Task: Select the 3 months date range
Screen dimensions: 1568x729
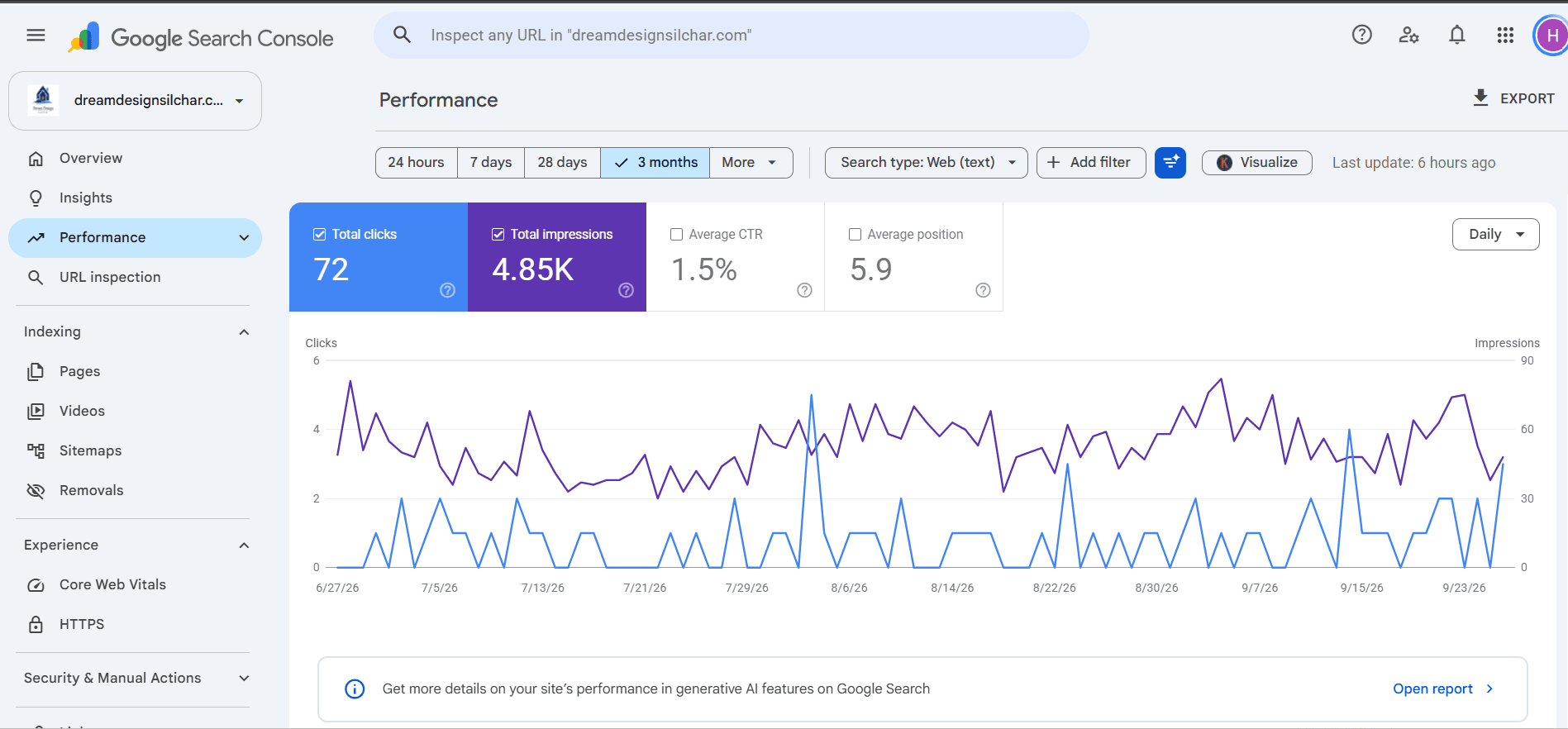Action: coord(655,163)
